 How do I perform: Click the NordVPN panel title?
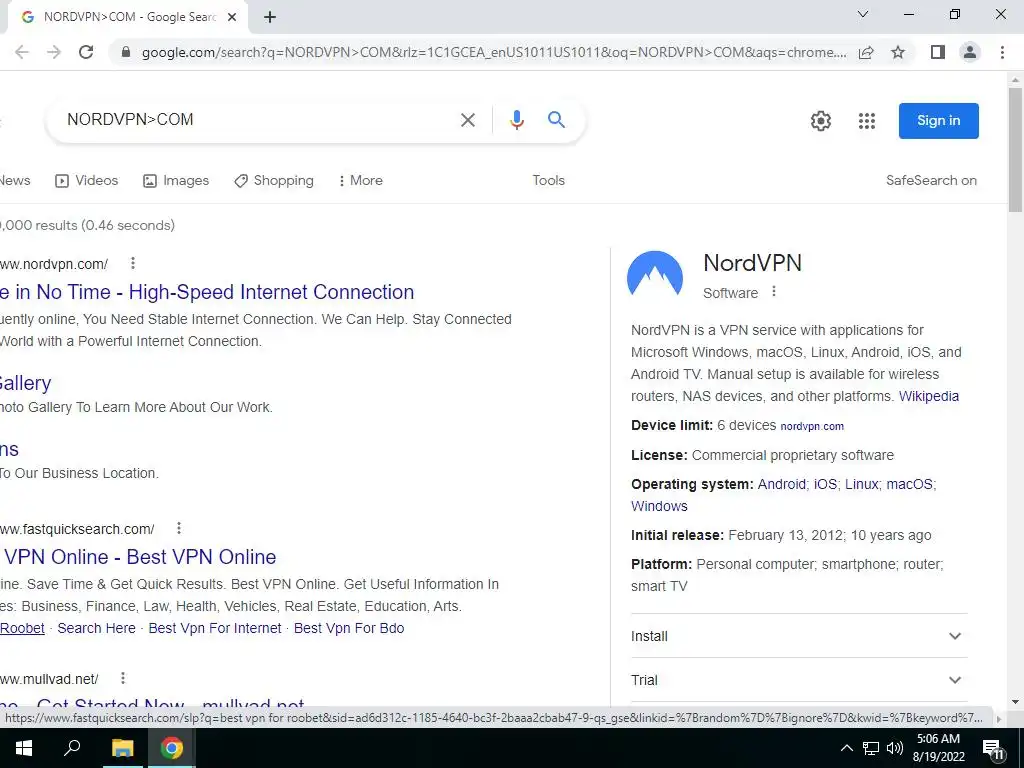click(x=752, y=263)
